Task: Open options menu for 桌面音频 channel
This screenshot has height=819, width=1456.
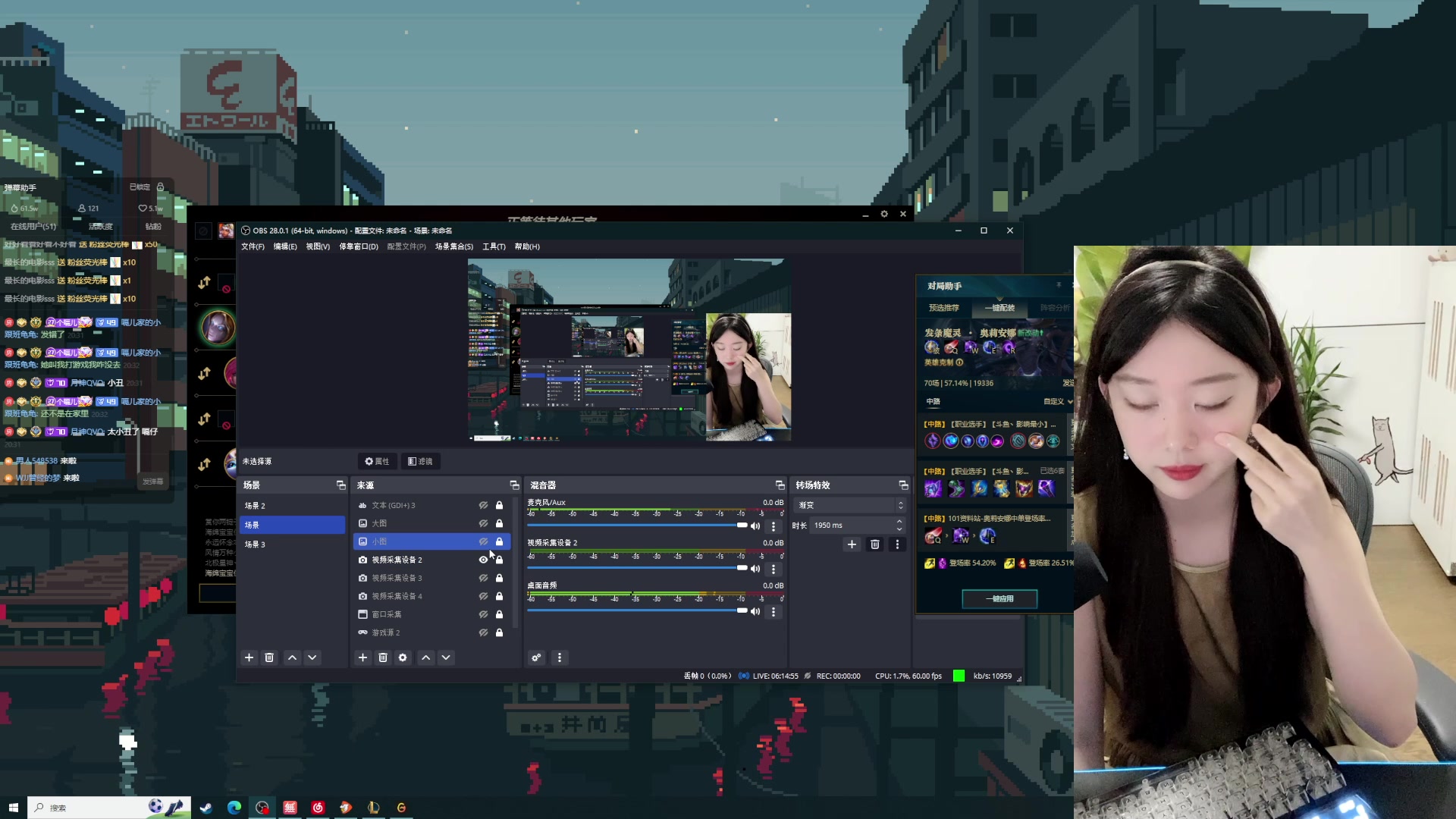Action: click(773, 611)
